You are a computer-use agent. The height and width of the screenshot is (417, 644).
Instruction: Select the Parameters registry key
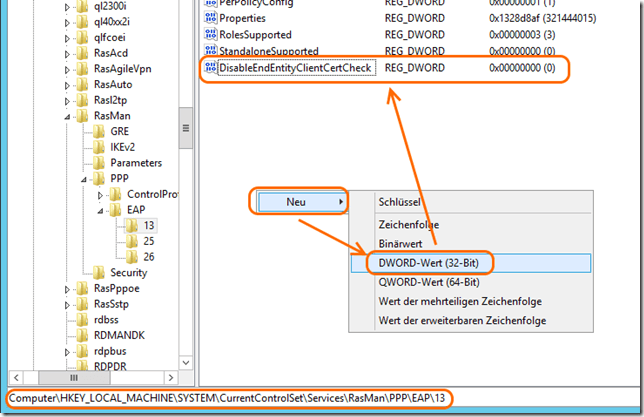(x=136, y=162)
